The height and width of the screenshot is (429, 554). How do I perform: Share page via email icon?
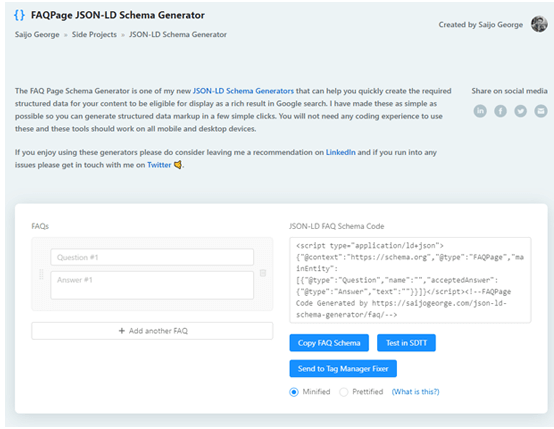[x=541, y=111]
